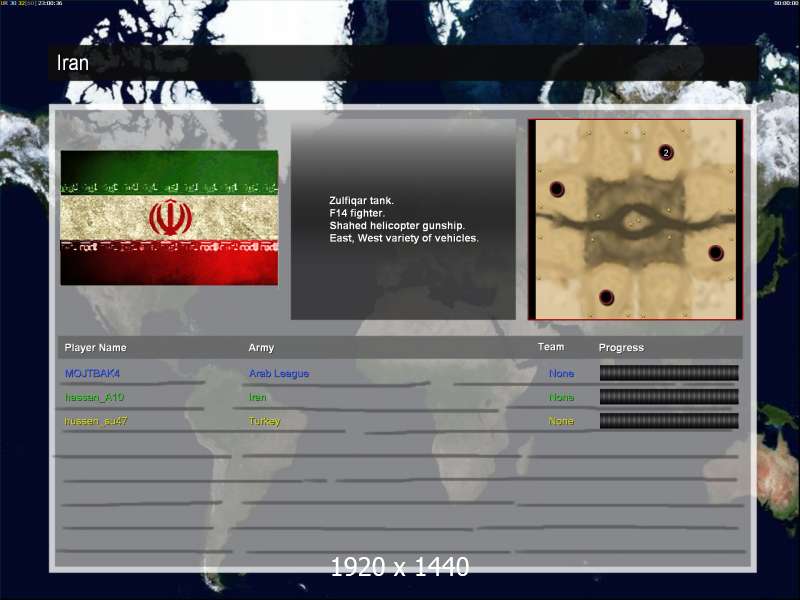Click the numbered 2 start position marker

coord(666,152)
